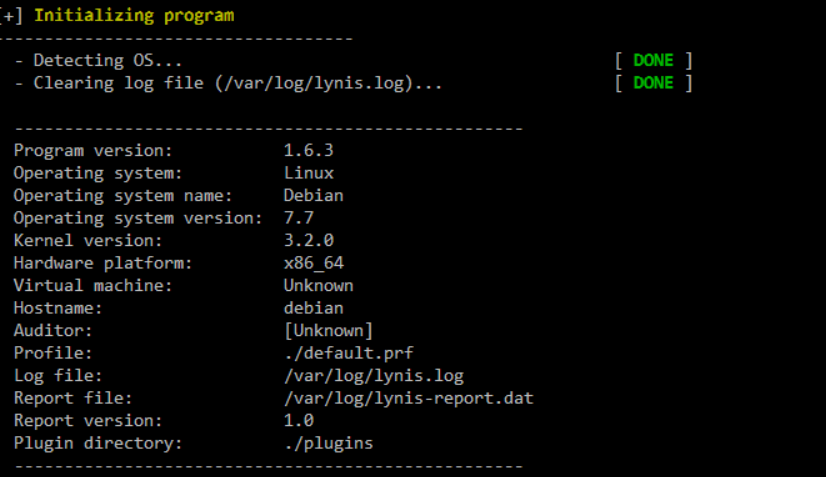Click the operating system name Debian
The height and width of the screenshot is (477, 826).
pyautogui.click(x=313, y=196)
